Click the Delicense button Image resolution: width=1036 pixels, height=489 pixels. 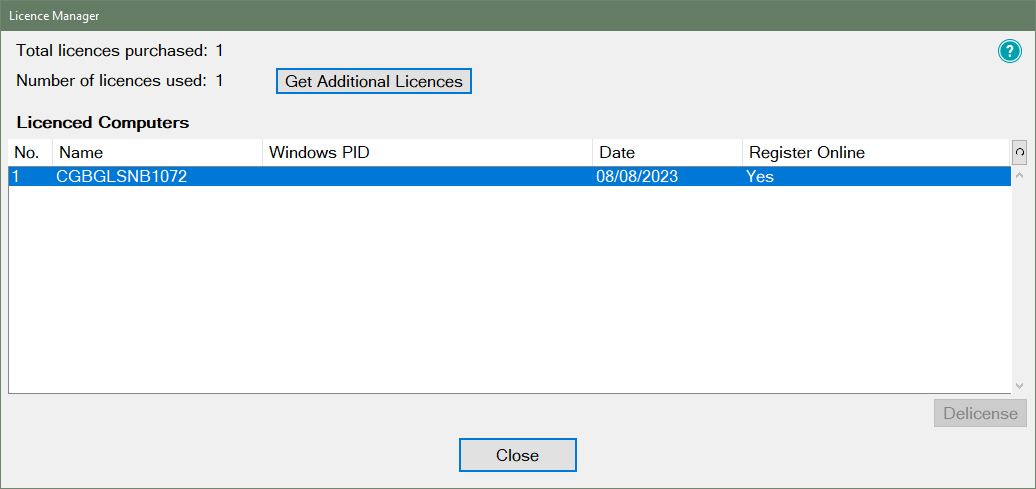980,414
